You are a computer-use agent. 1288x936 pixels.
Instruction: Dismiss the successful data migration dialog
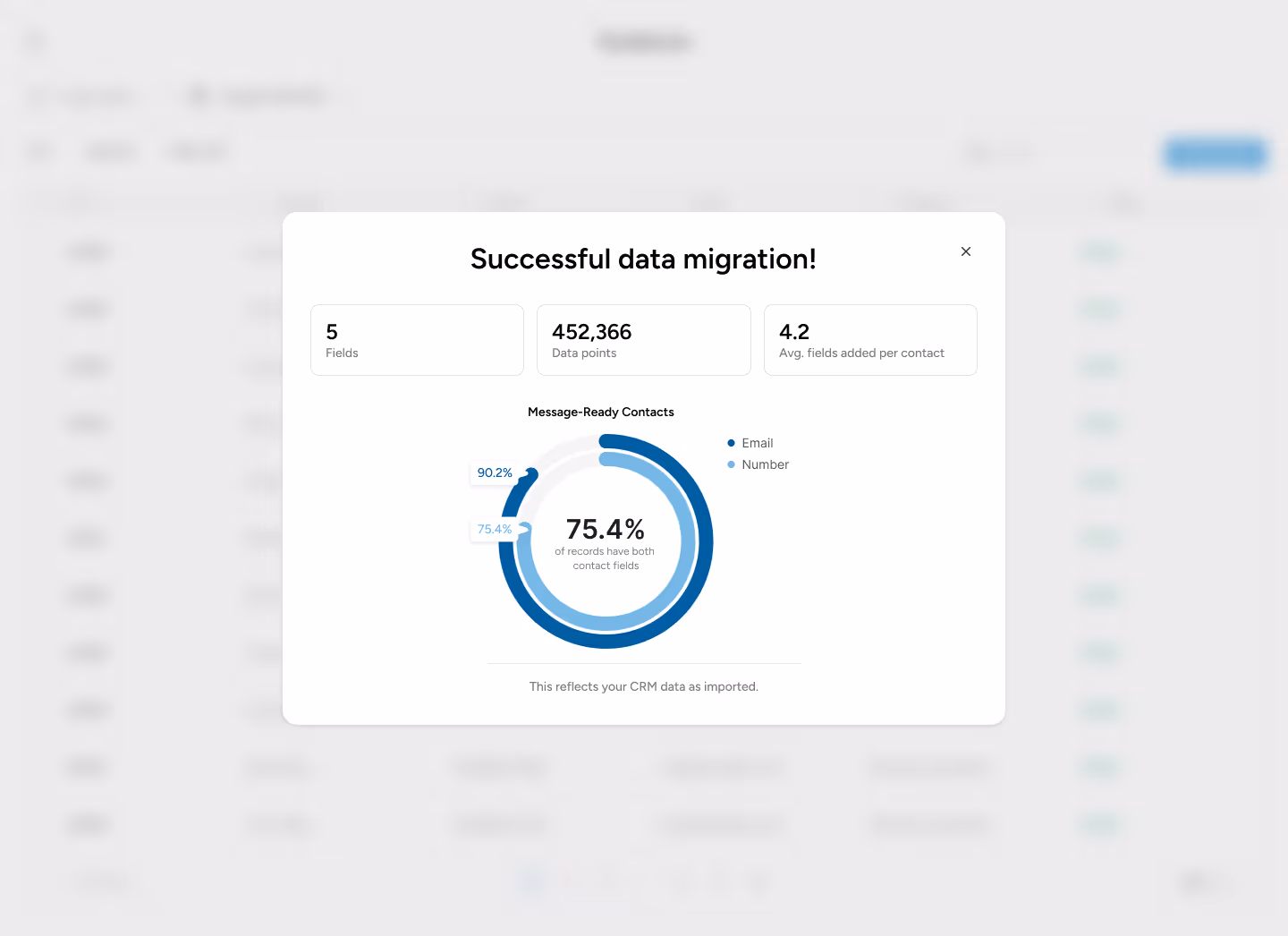[965, 251]
